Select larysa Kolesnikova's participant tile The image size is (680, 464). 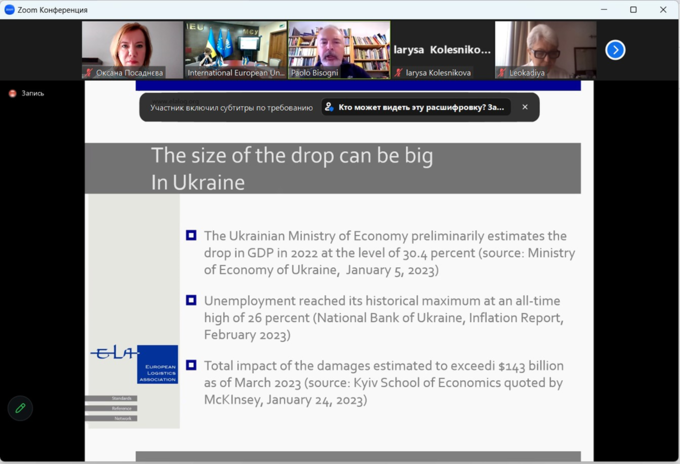(441, 48)
